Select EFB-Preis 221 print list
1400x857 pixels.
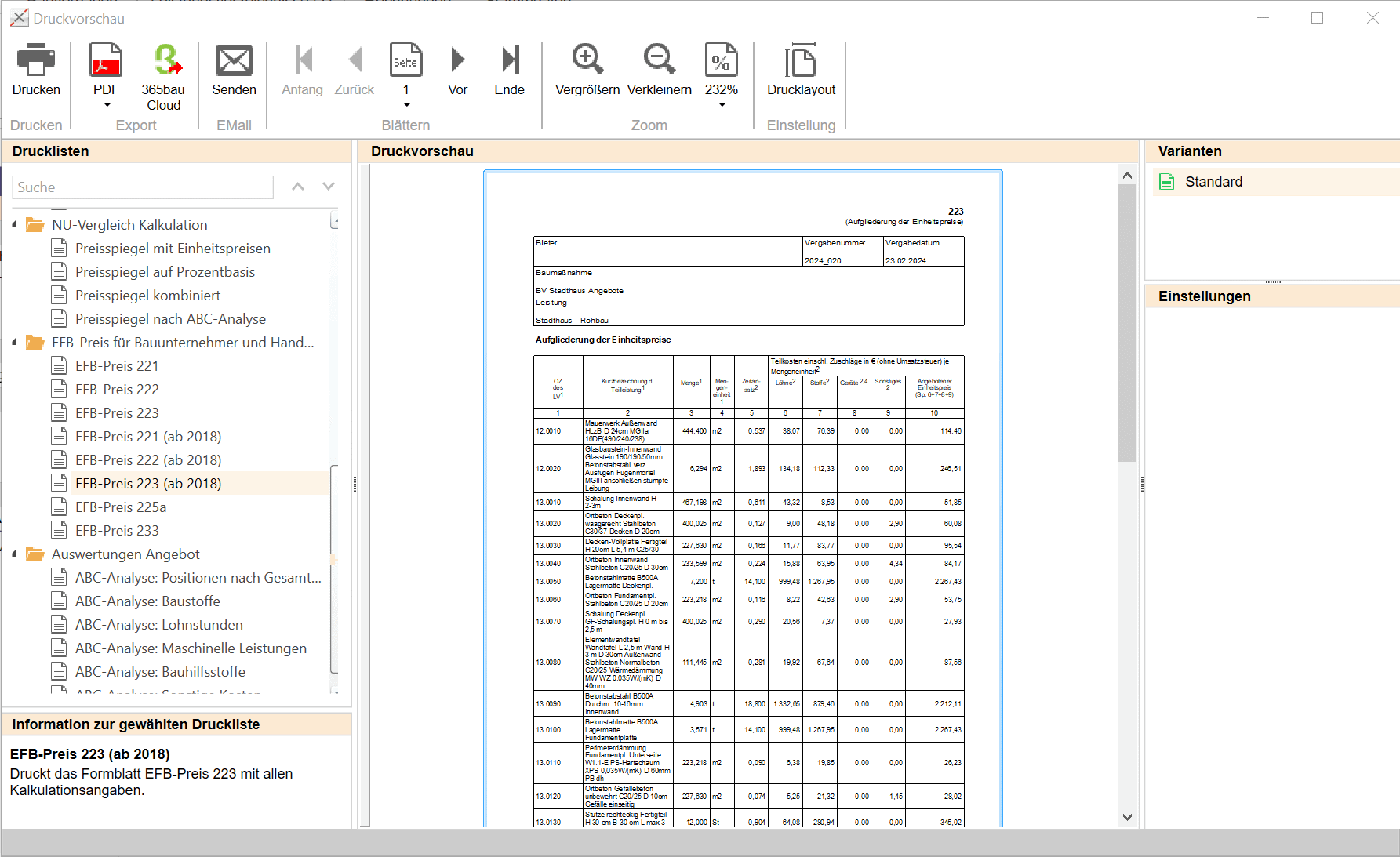point(117,366)
